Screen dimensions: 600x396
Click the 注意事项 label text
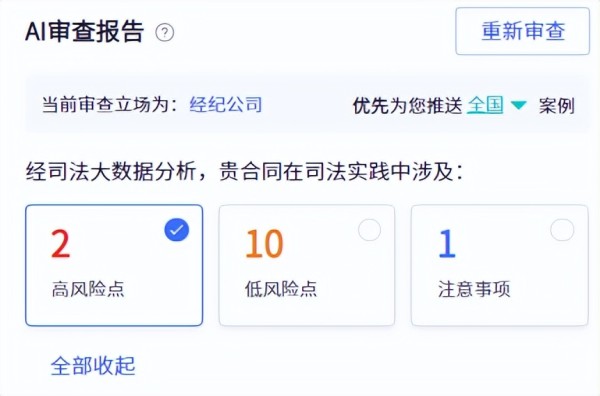pos(474,289)
